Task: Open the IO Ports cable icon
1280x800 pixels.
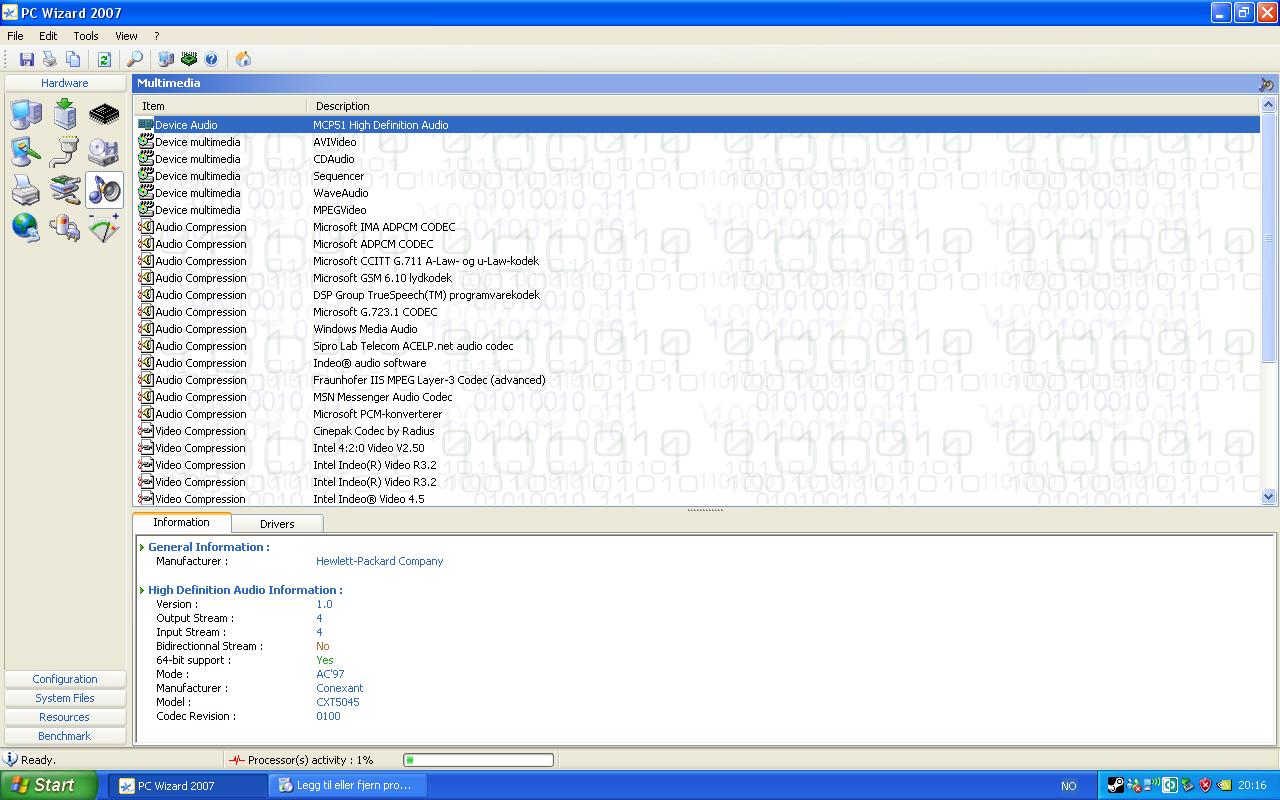Action: tap(65, 151)
